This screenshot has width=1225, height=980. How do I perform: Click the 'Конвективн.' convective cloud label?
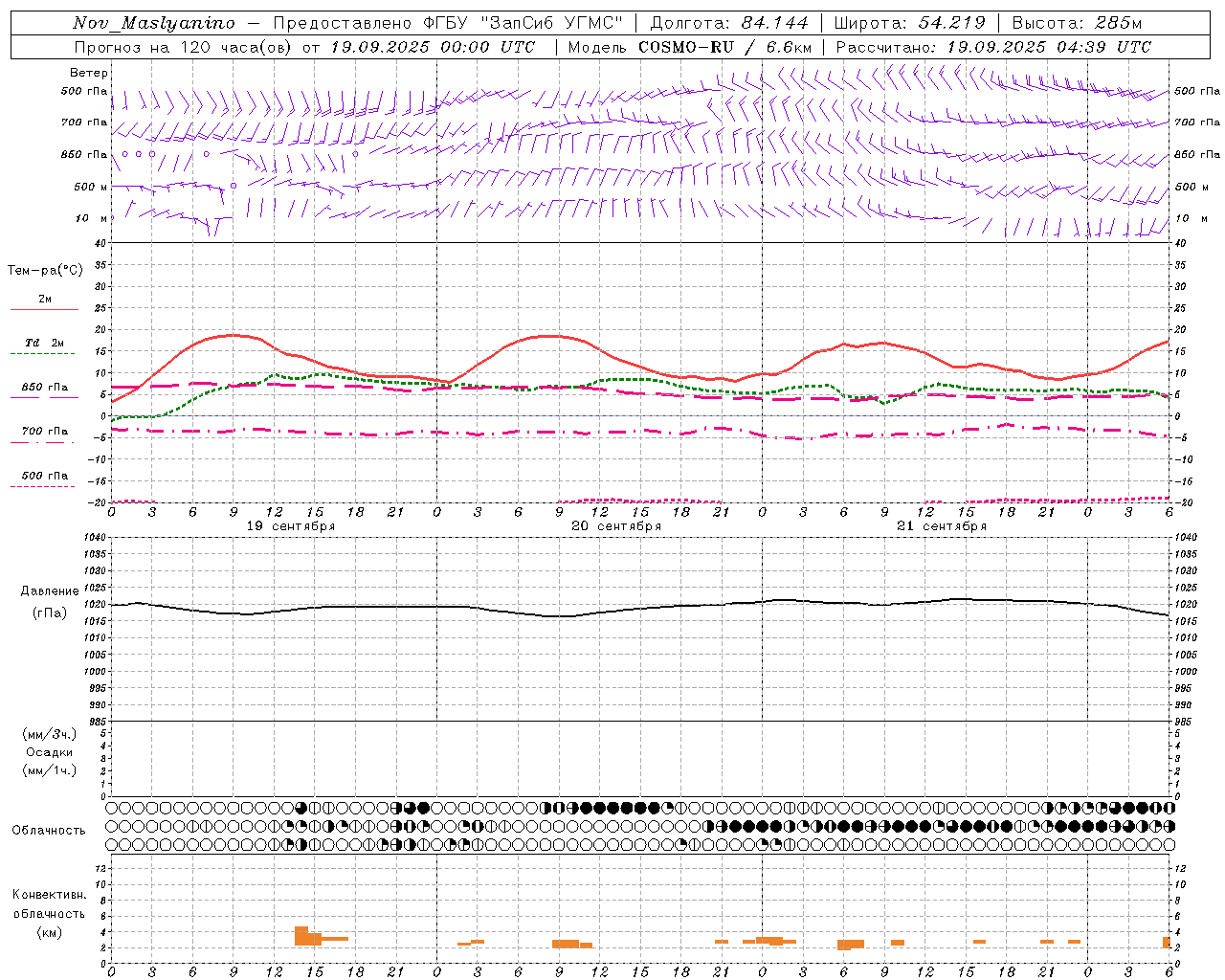49,895
